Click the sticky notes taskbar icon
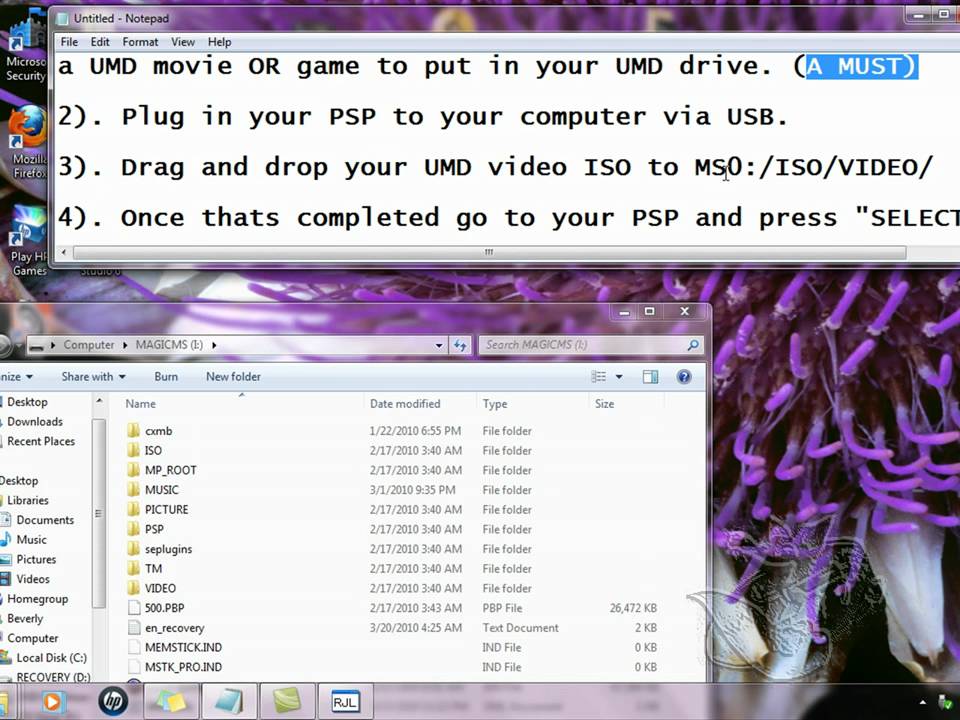 coord(171,702)
